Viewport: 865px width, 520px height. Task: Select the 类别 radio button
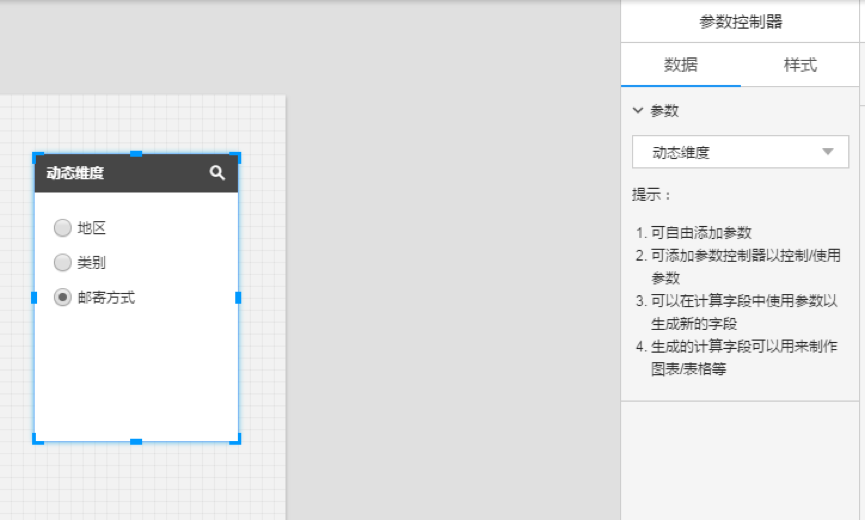click(63, 263)
